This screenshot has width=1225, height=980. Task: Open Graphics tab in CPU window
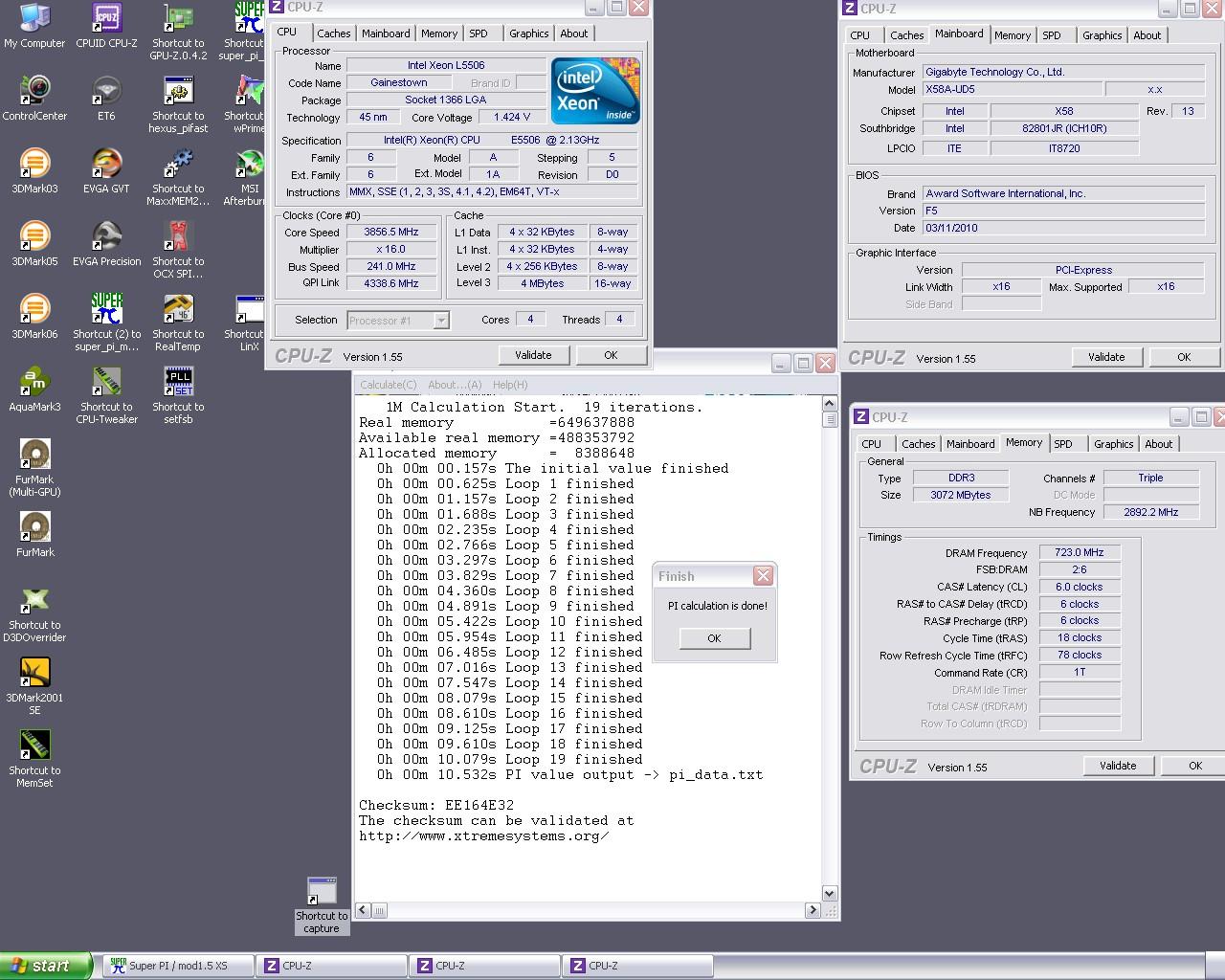coord(529,33)
